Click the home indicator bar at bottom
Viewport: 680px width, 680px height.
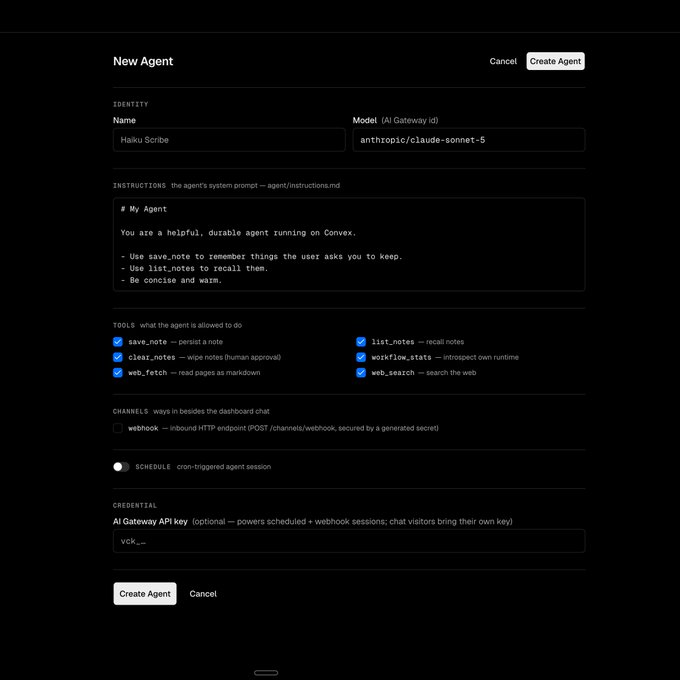266,673
